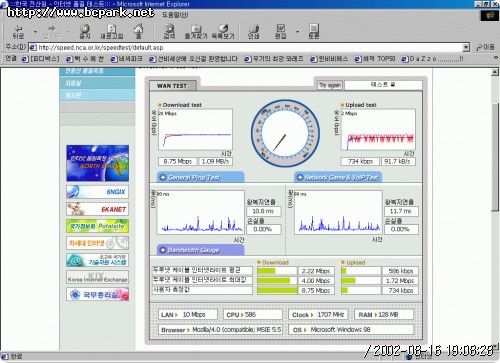Open 전용선 품질측정 sidebar menu item
The image size is (500, 363).
97,71
